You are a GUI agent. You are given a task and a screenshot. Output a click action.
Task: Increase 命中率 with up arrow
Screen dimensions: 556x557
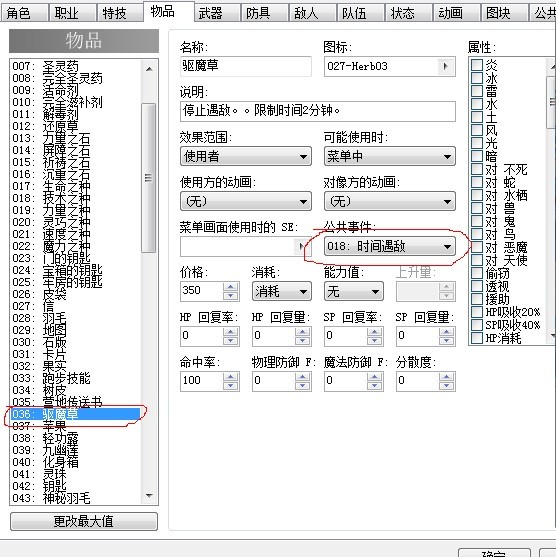pyautogui.click(x=231, y=377)
